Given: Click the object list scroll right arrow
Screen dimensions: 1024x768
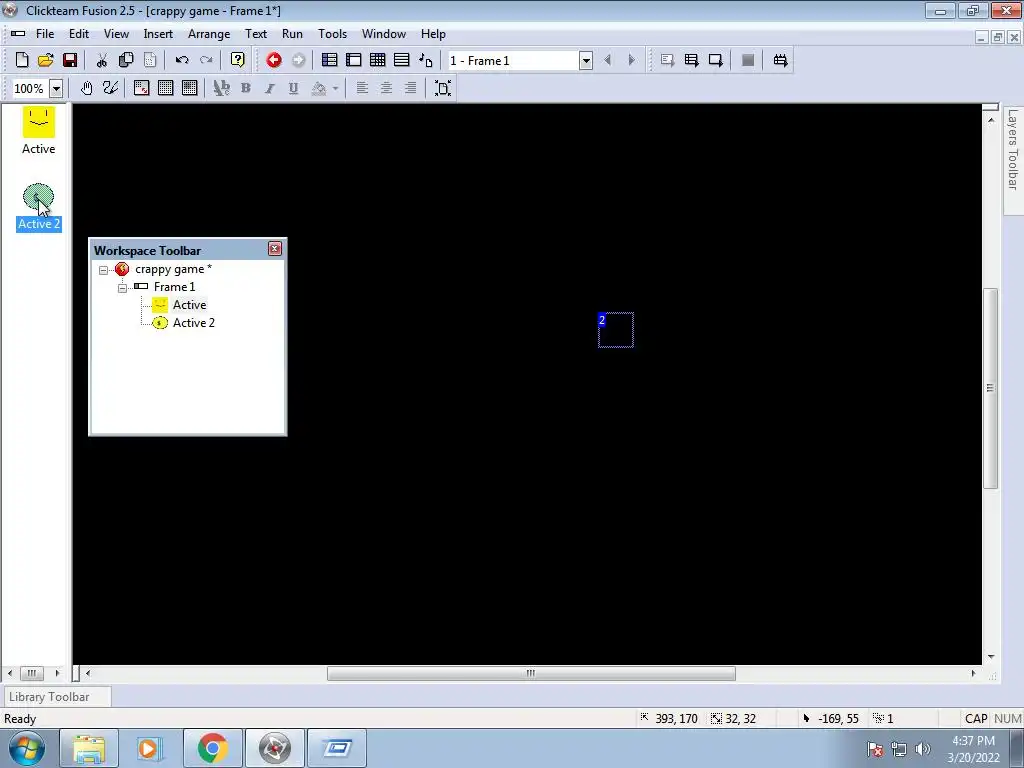Looking at the screenshot, I should click(x=57, y=673).
